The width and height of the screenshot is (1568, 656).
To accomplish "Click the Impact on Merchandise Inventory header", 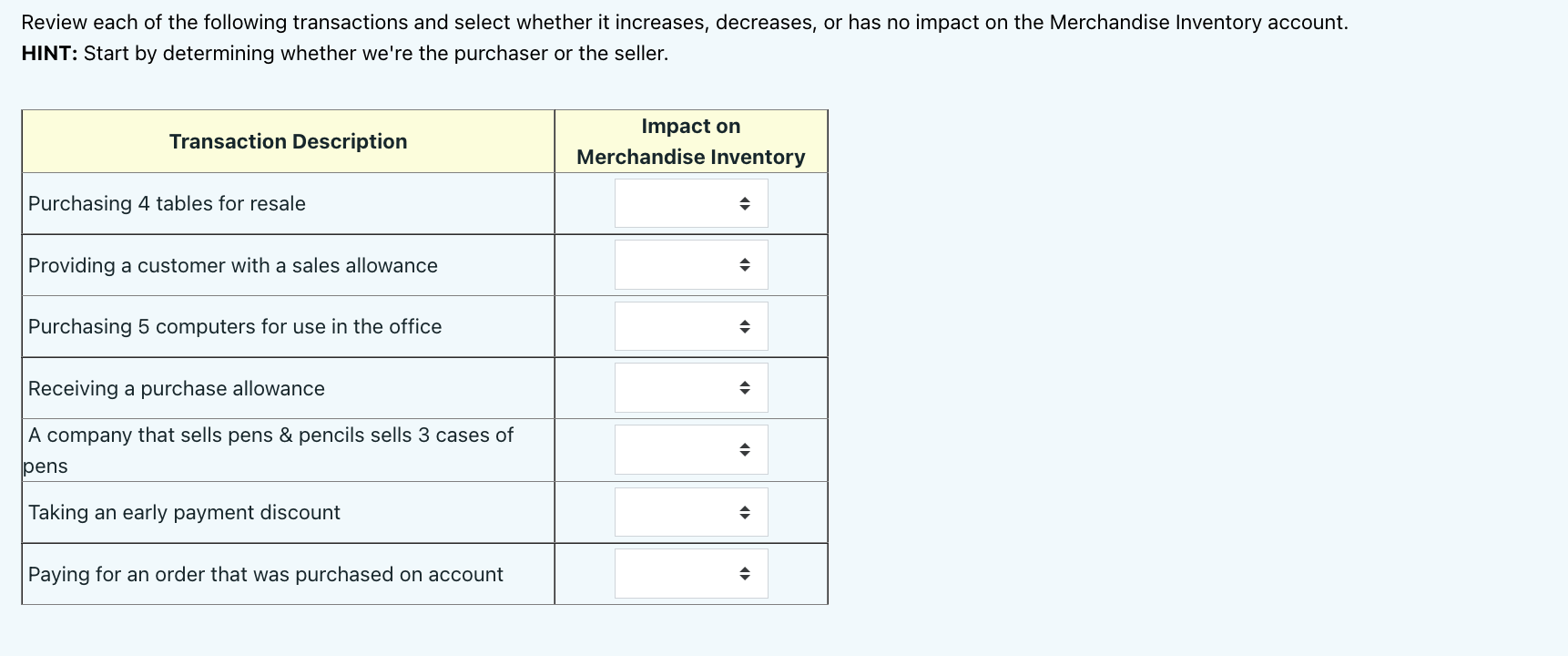I will 690,141.
